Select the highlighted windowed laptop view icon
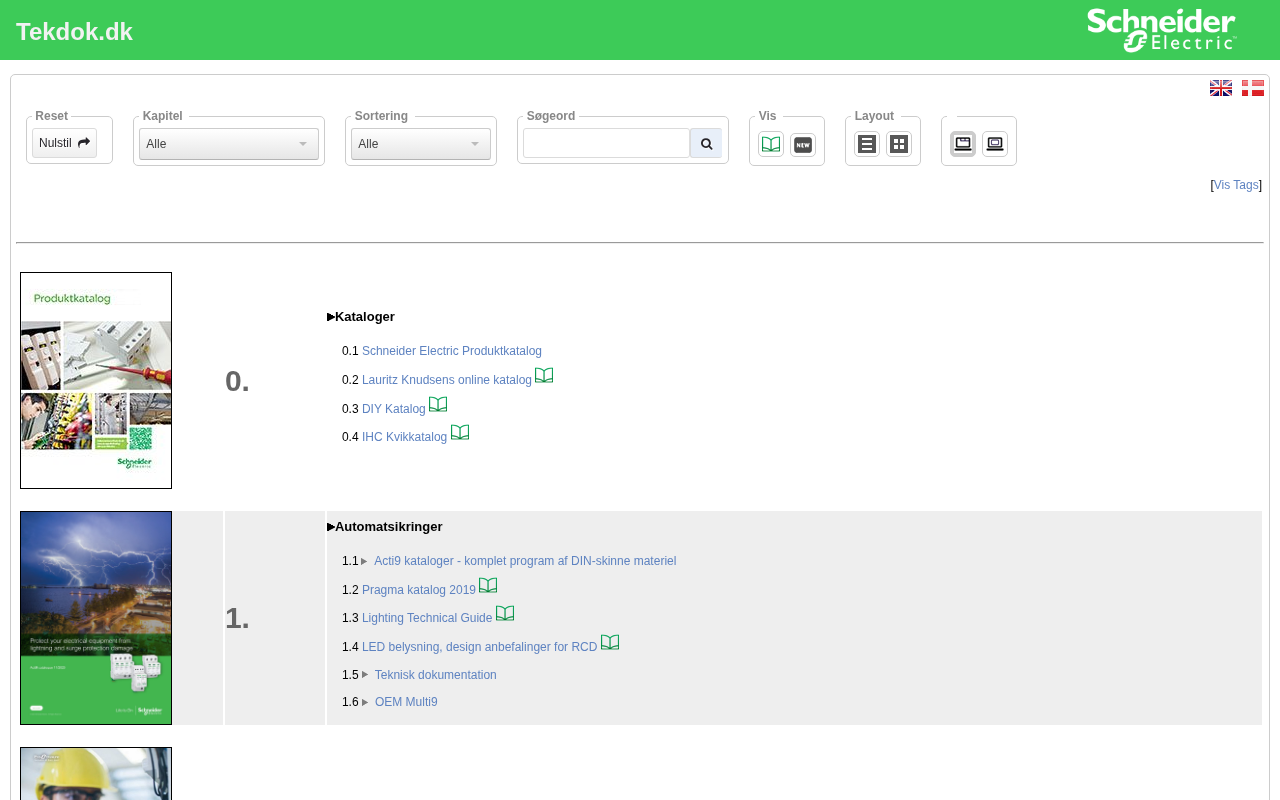 (963, 144)
